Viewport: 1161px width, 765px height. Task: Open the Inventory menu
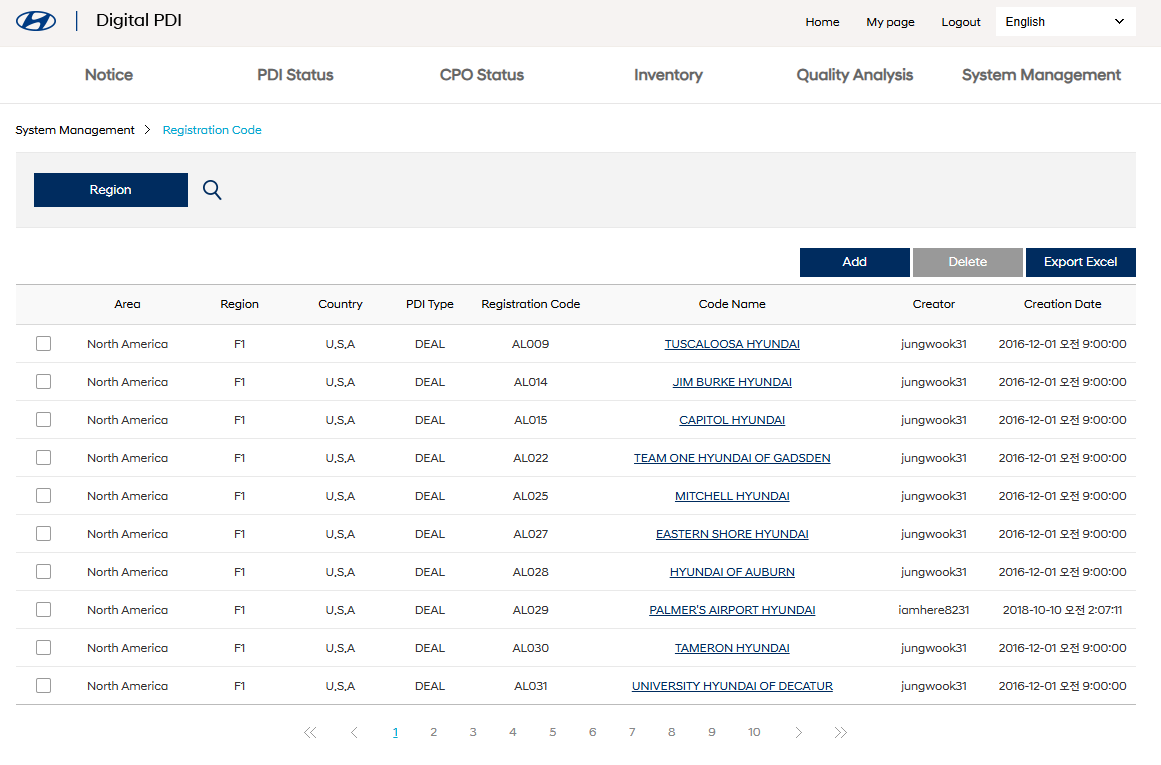[x=669, y=75]
